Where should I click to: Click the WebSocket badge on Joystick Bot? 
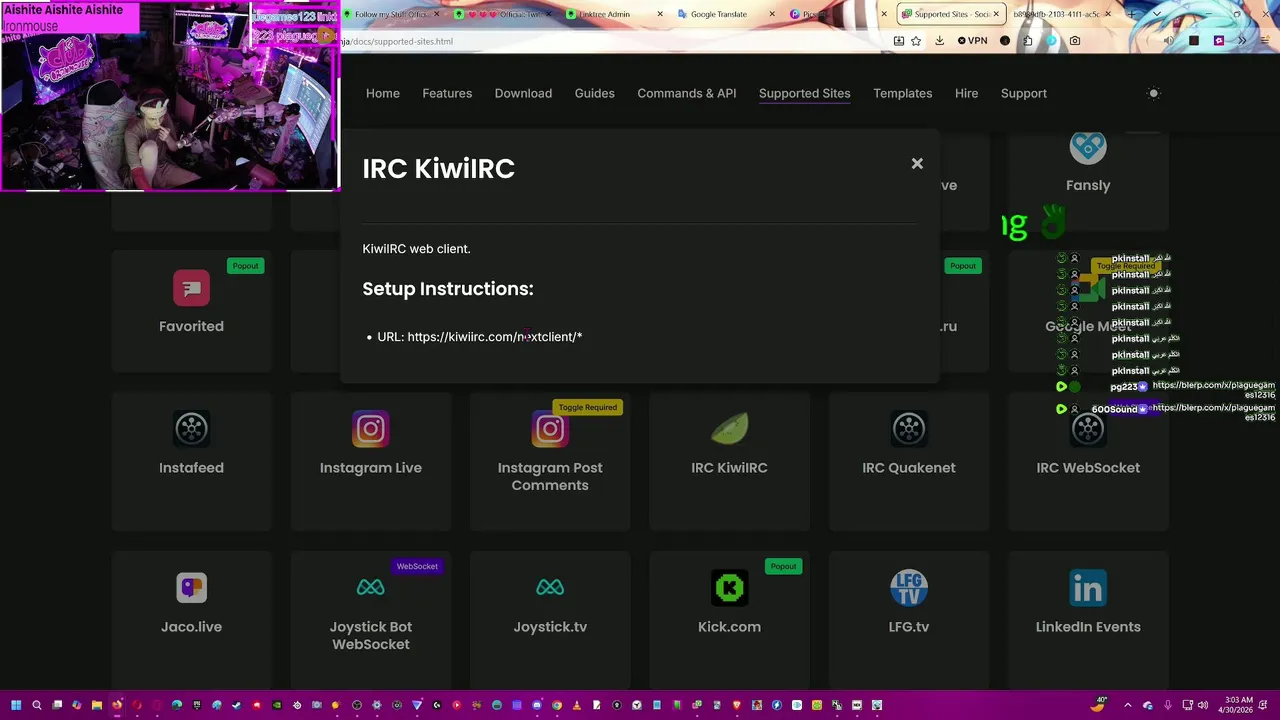click(x=417, y=566)
